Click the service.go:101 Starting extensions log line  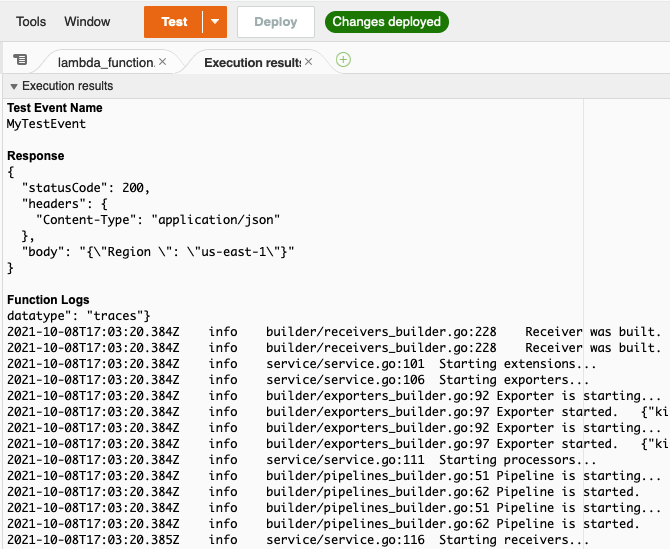pyautogui.click(x=301, y=364)
